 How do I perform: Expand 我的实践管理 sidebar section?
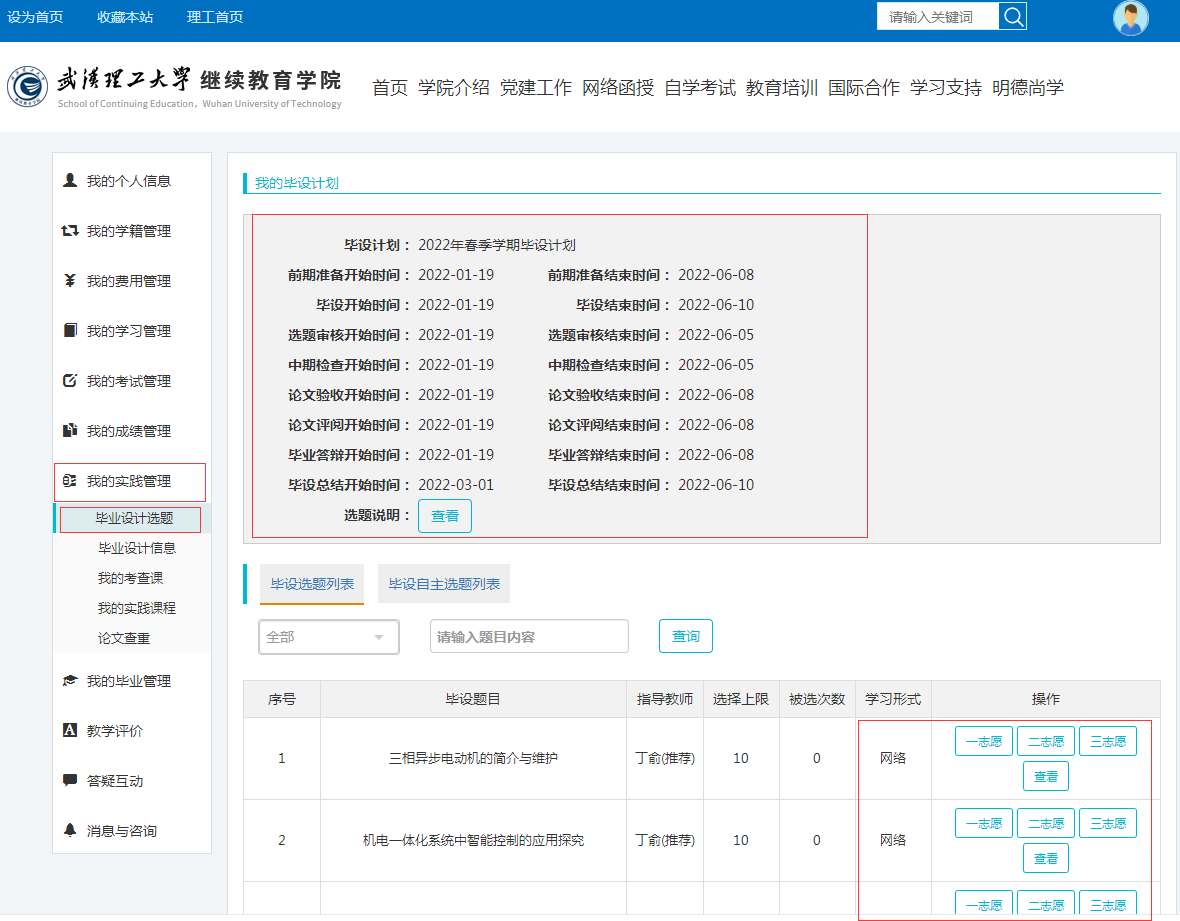pyautogui.click(x=129, y=481)
